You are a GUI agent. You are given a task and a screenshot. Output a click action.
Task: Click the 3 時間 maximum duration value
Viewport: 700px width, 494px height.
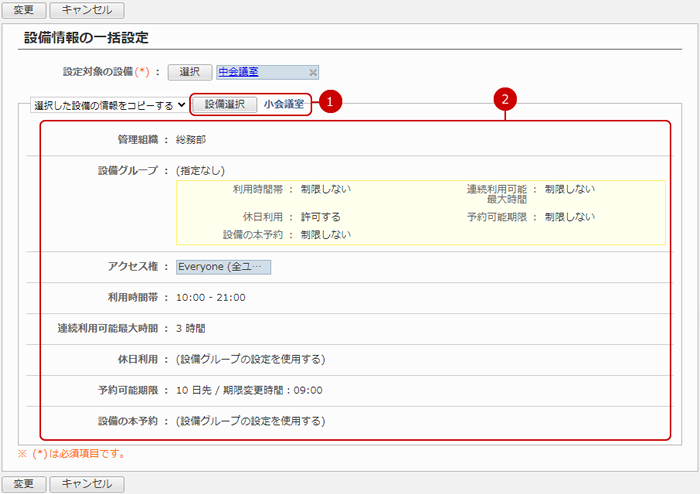(x=194, y=328)
